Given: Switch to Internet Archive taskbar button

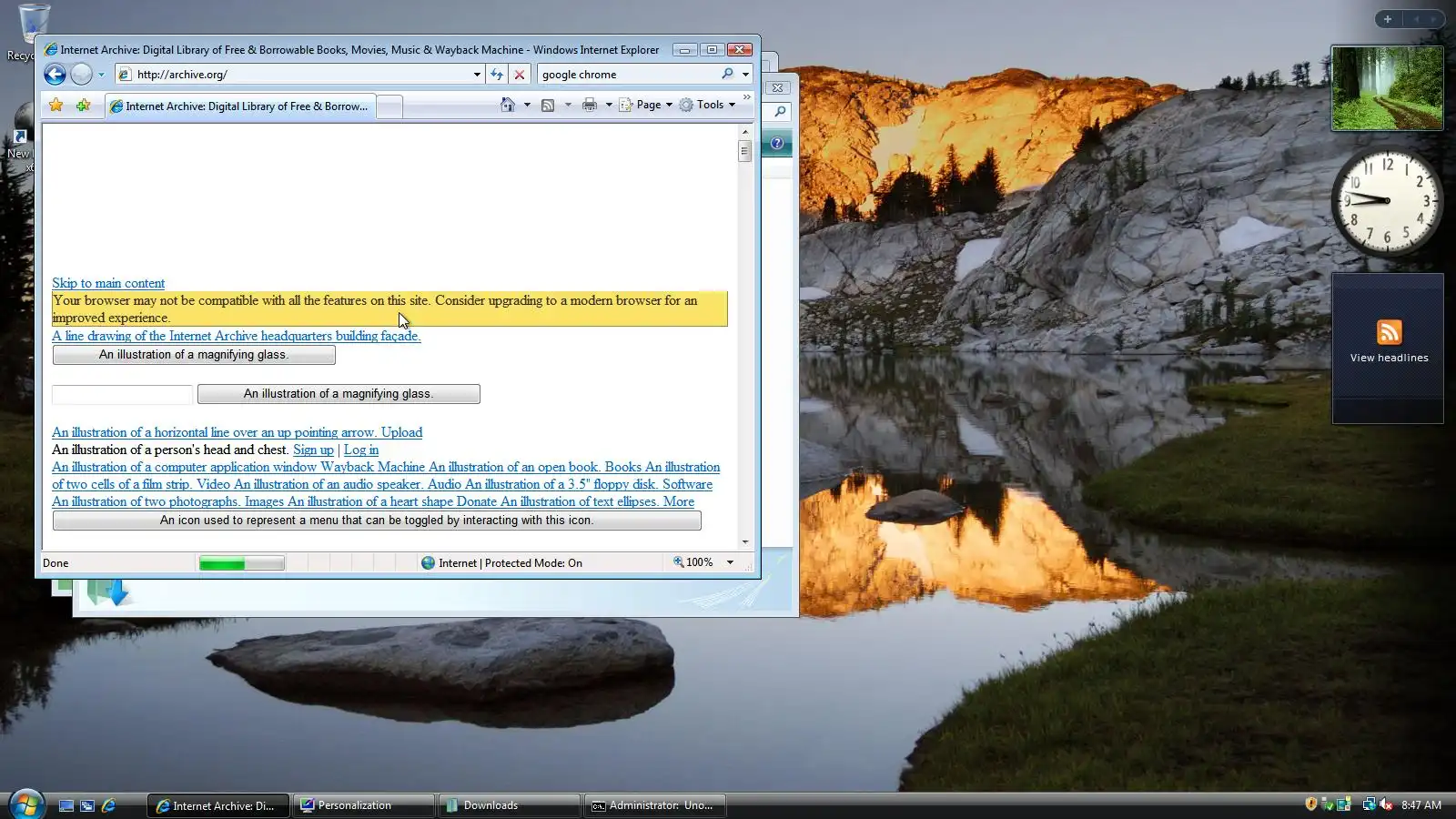Looking at the screenshot, I should [217, 805].
